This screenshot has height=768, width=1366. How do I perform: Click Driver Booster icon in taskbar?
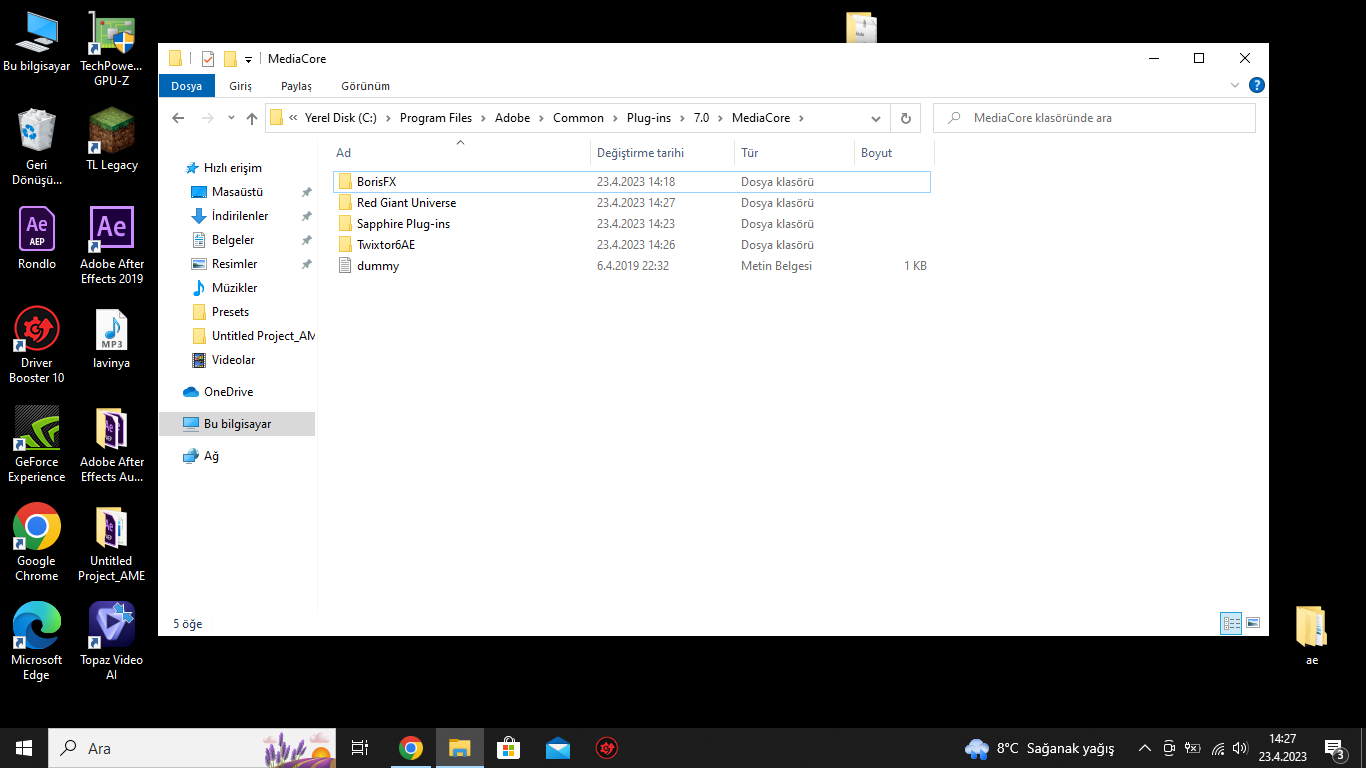[x=607, y=748]
